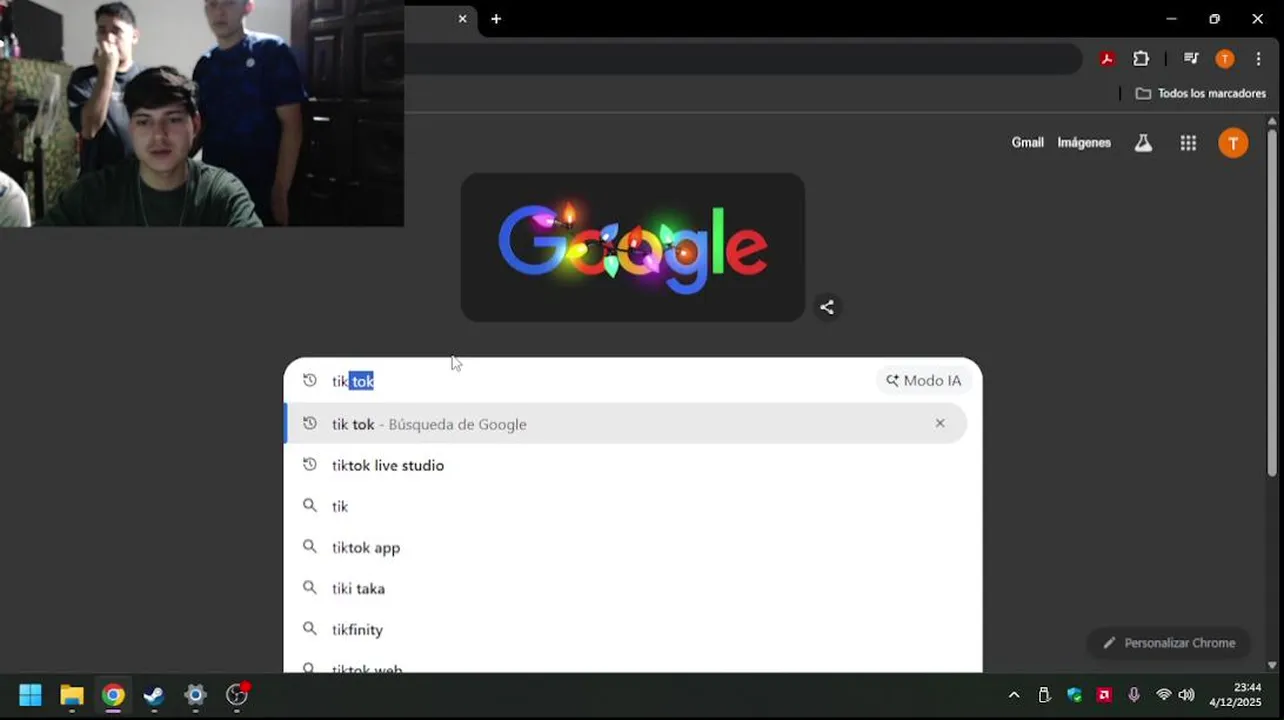This screenshot has width=1284, height=720.
Task: Switch to Modo IA search
Action: point(924,381)
